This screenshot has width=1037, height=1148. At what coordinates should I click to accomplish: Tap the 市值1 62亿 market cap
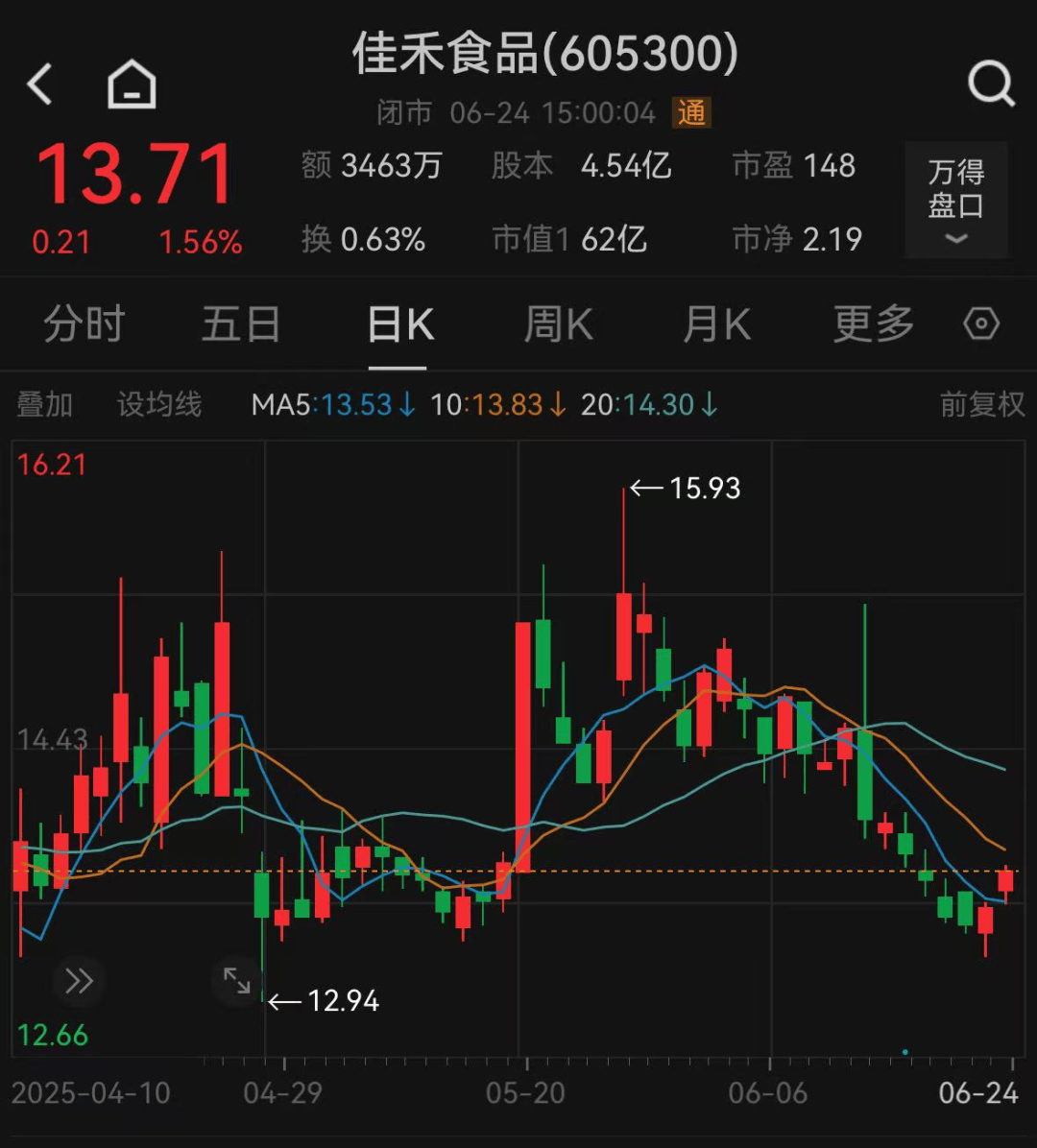click(569, 239)
